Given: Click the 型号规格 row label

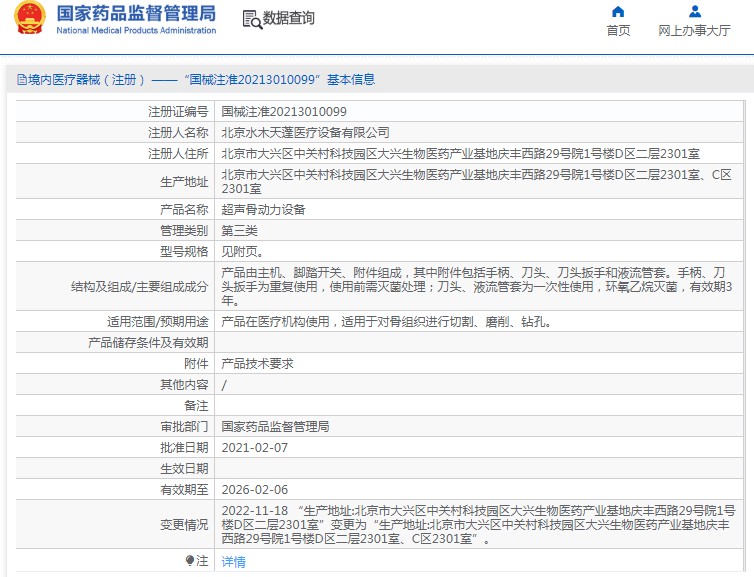Looking at the screenshot, I should tap(184, 251).
